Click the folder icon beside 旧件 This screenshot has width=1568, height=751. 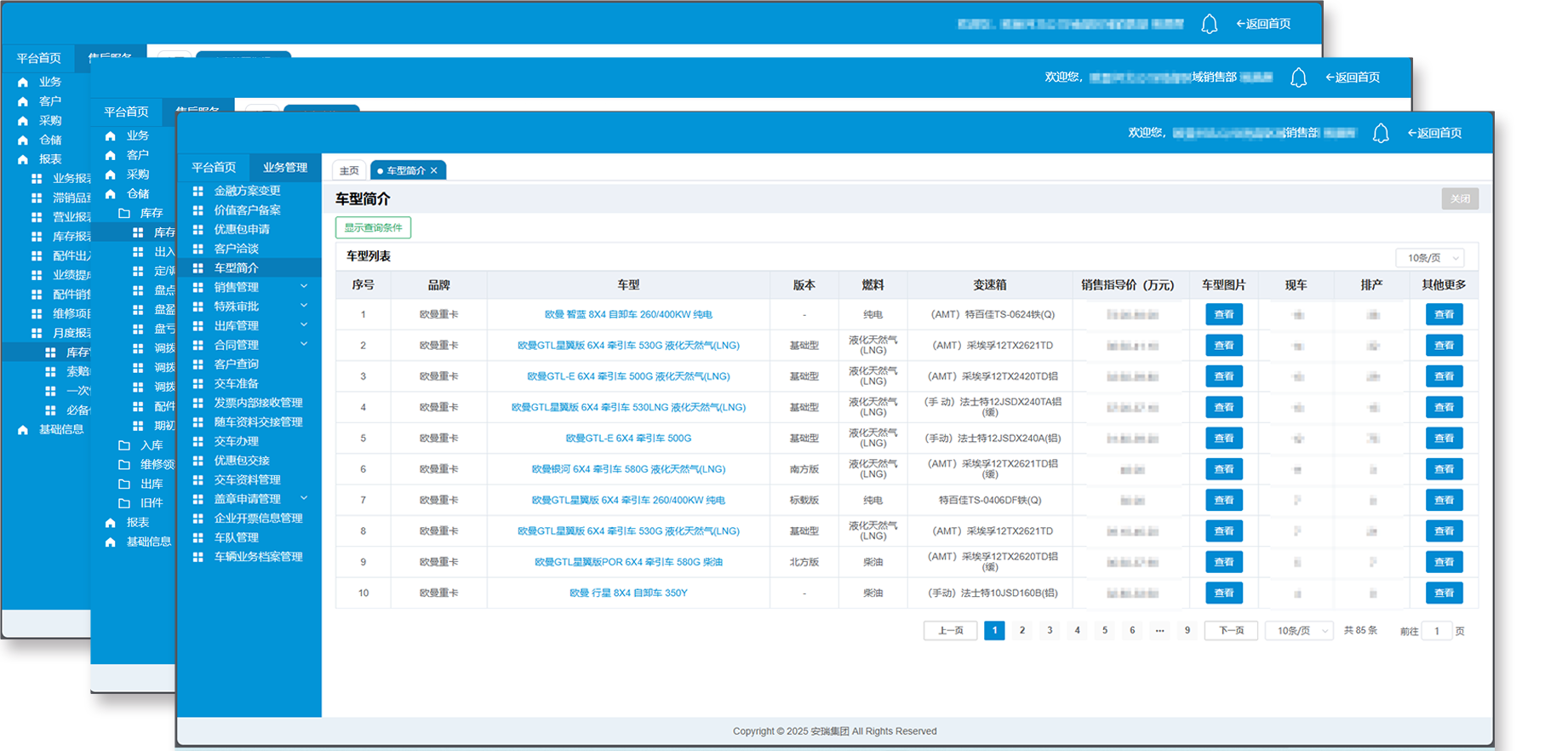click(x=124, y=503)
